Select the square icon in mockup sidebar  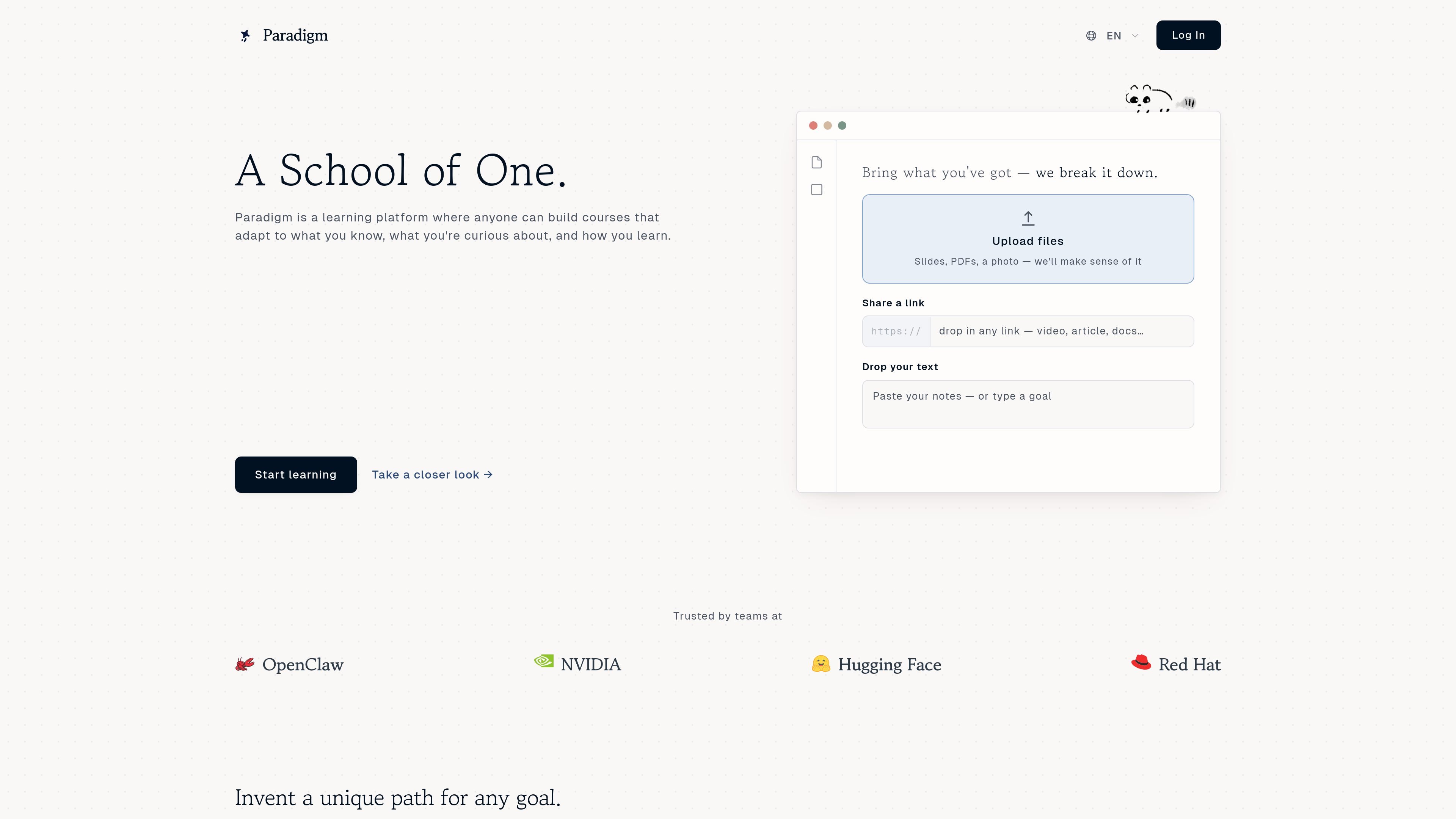point(816,190)
